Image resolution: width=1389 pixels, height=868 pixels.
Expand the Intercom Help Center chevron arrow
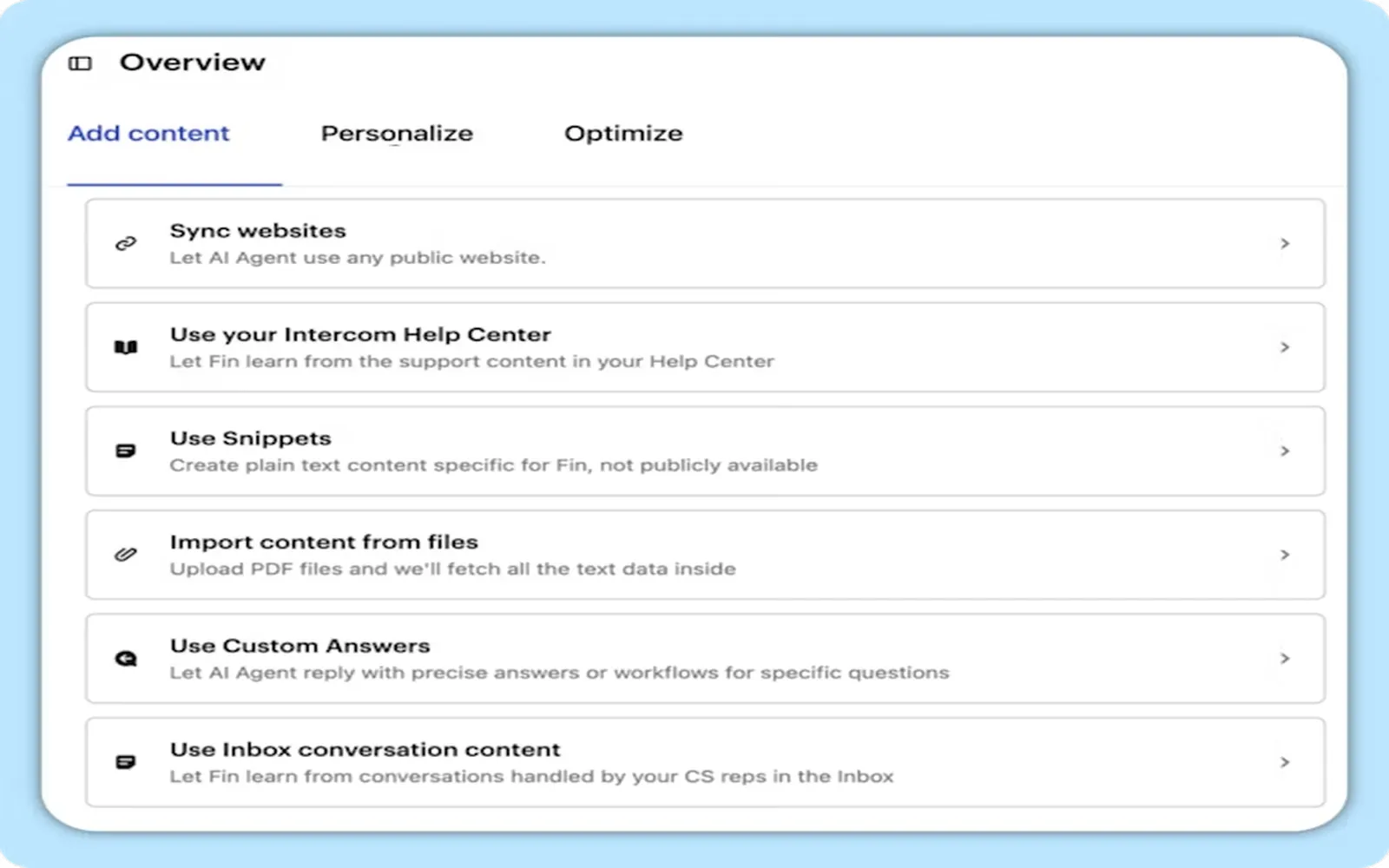[1285, 347]
